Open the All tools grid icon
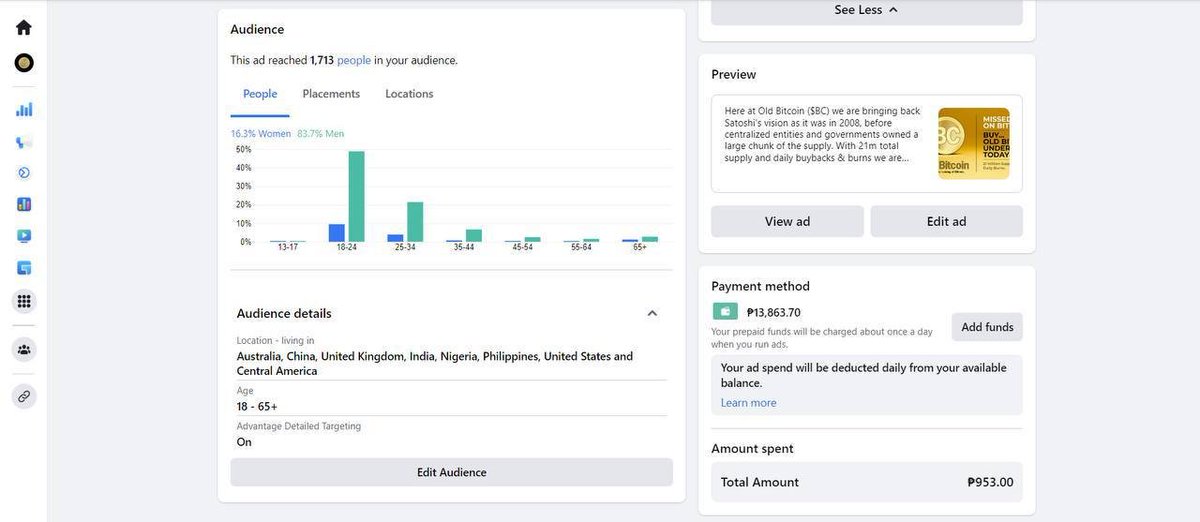 [24, 301]
